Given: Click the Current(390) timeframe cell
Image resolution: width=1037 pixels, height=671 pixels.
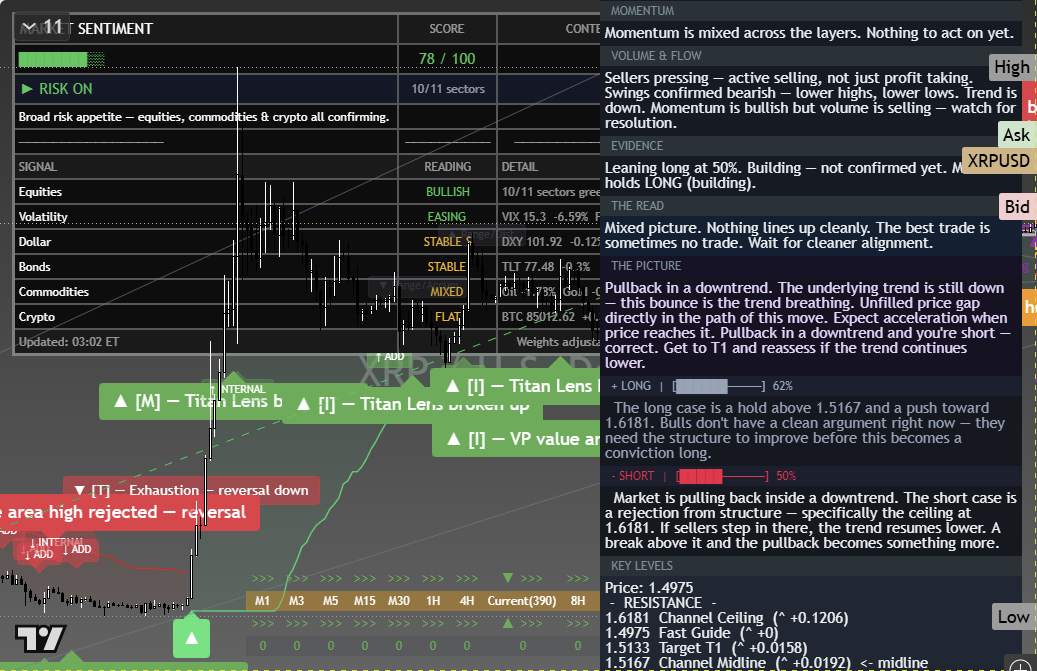Looking at the screenshot, I should click(522, 601).
